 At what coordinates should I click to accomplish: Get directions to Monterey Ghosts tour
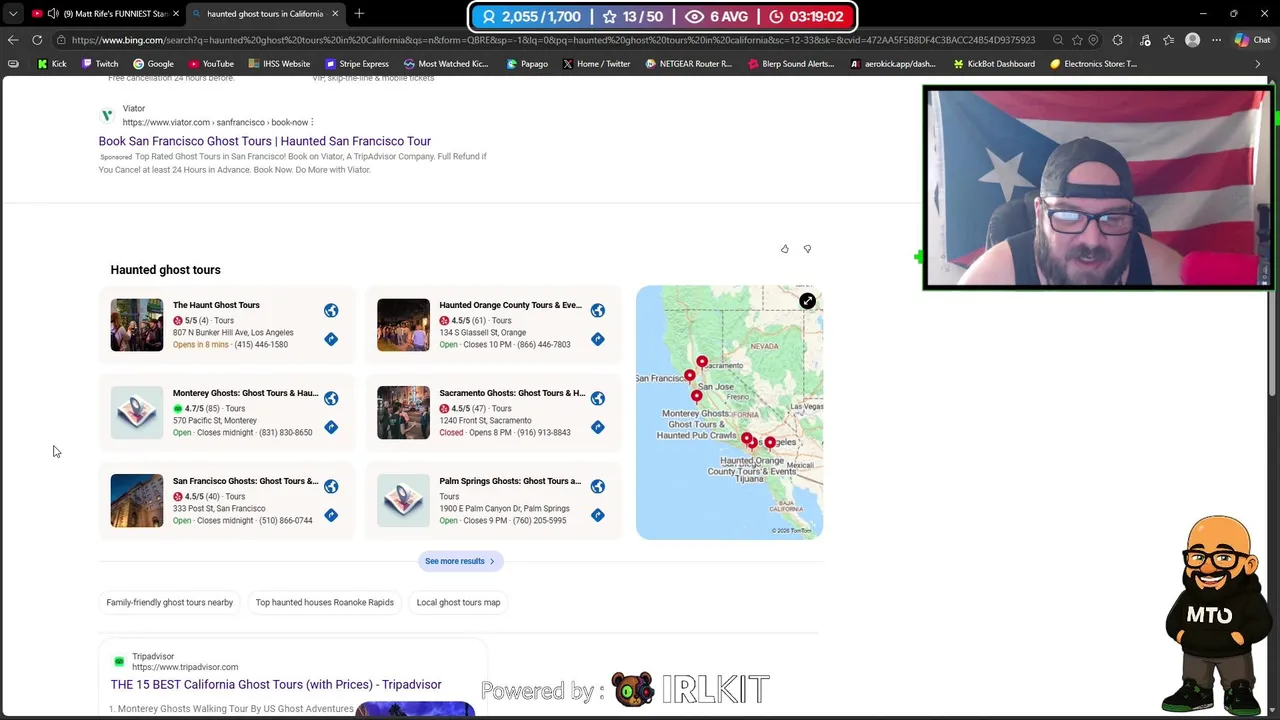[331, 427]
